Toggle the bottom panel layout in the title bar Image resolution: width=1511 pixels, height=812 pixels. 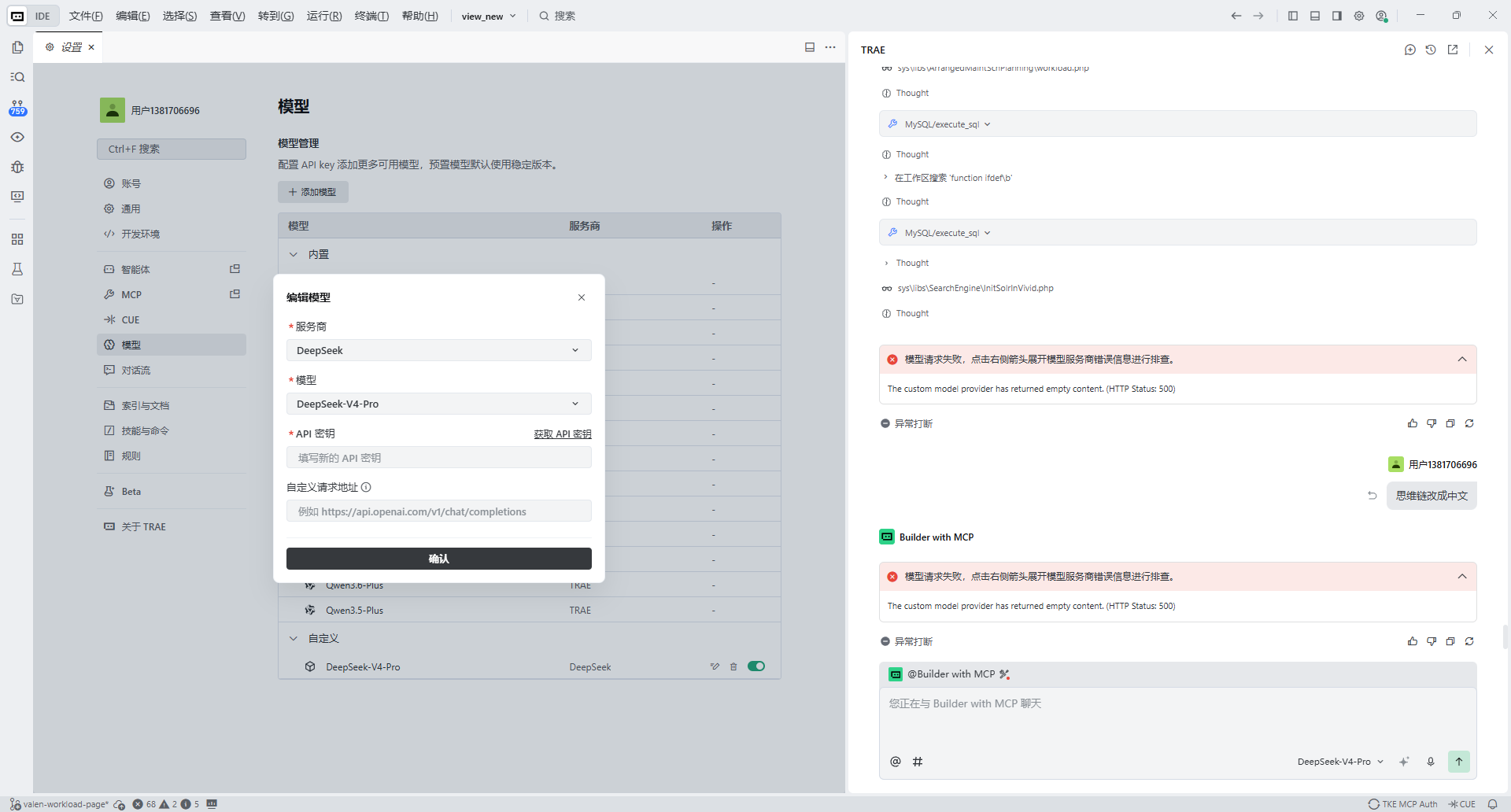pyautogui.click(x=1315, y=16)
